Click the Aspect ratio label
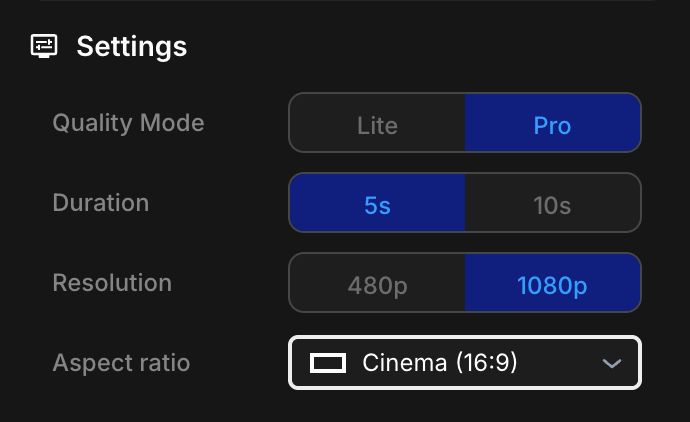This screenshot has width=690, height=422. (121, 362)
